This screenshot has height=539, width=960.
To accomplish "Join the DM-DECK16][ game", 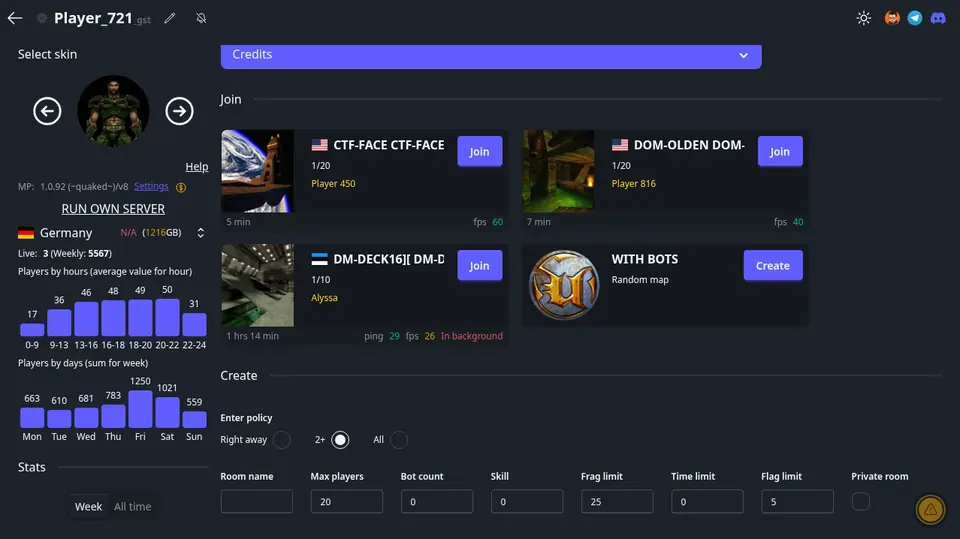I will (479, 265).
